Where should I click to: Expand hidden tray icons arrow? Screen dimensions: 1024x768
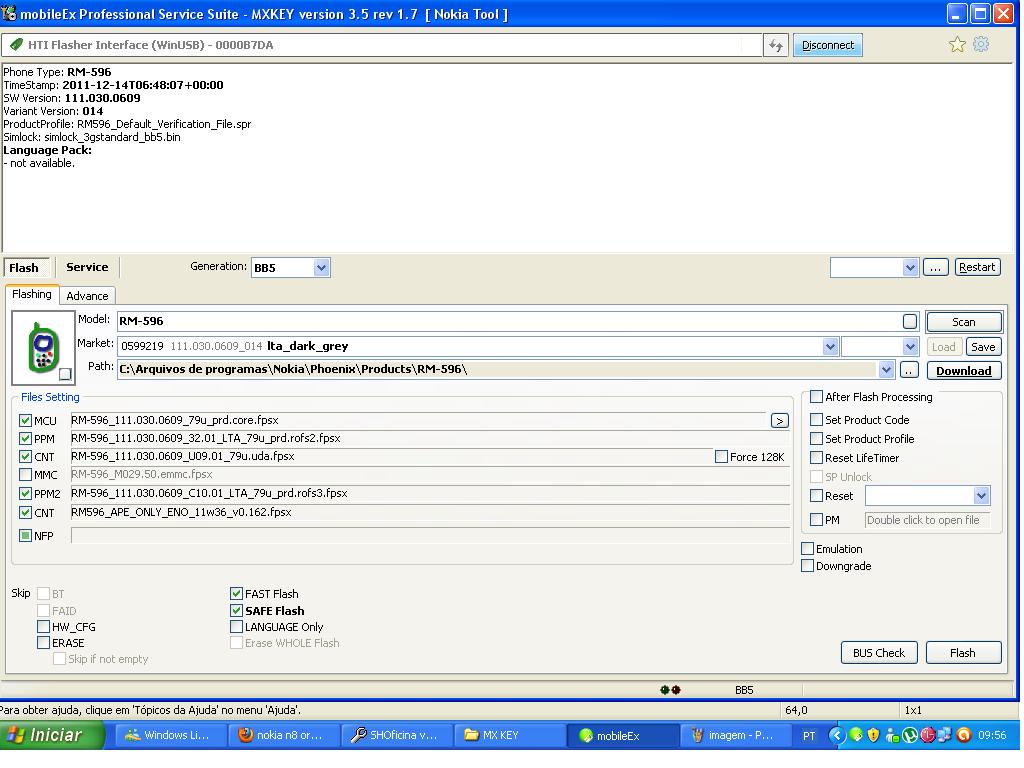pos(837,735)
